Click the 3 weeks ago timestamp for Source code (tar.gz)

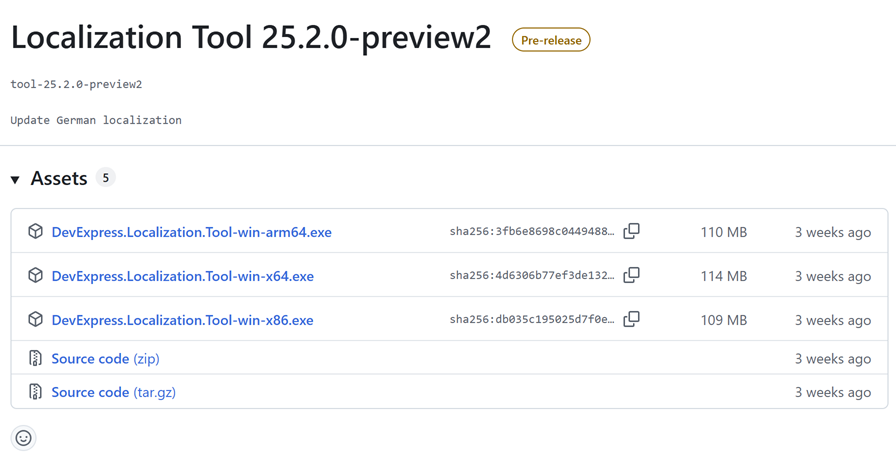(833, 393)
